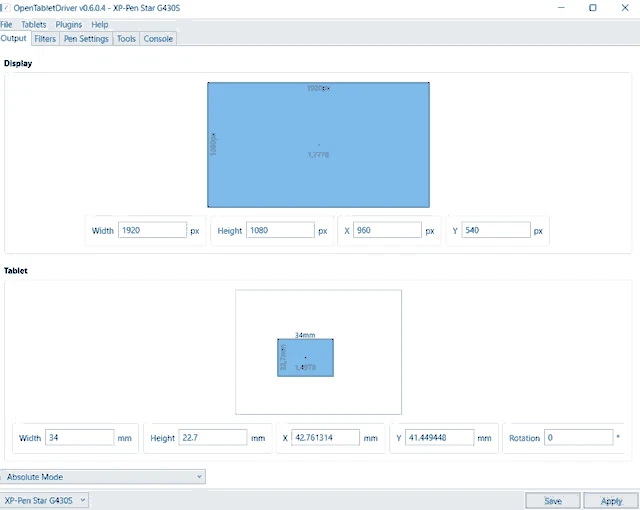Open the XP-Pen Star G430S tablet selector
The height and width of the screenshot is (510, 640).
[44, 500]
